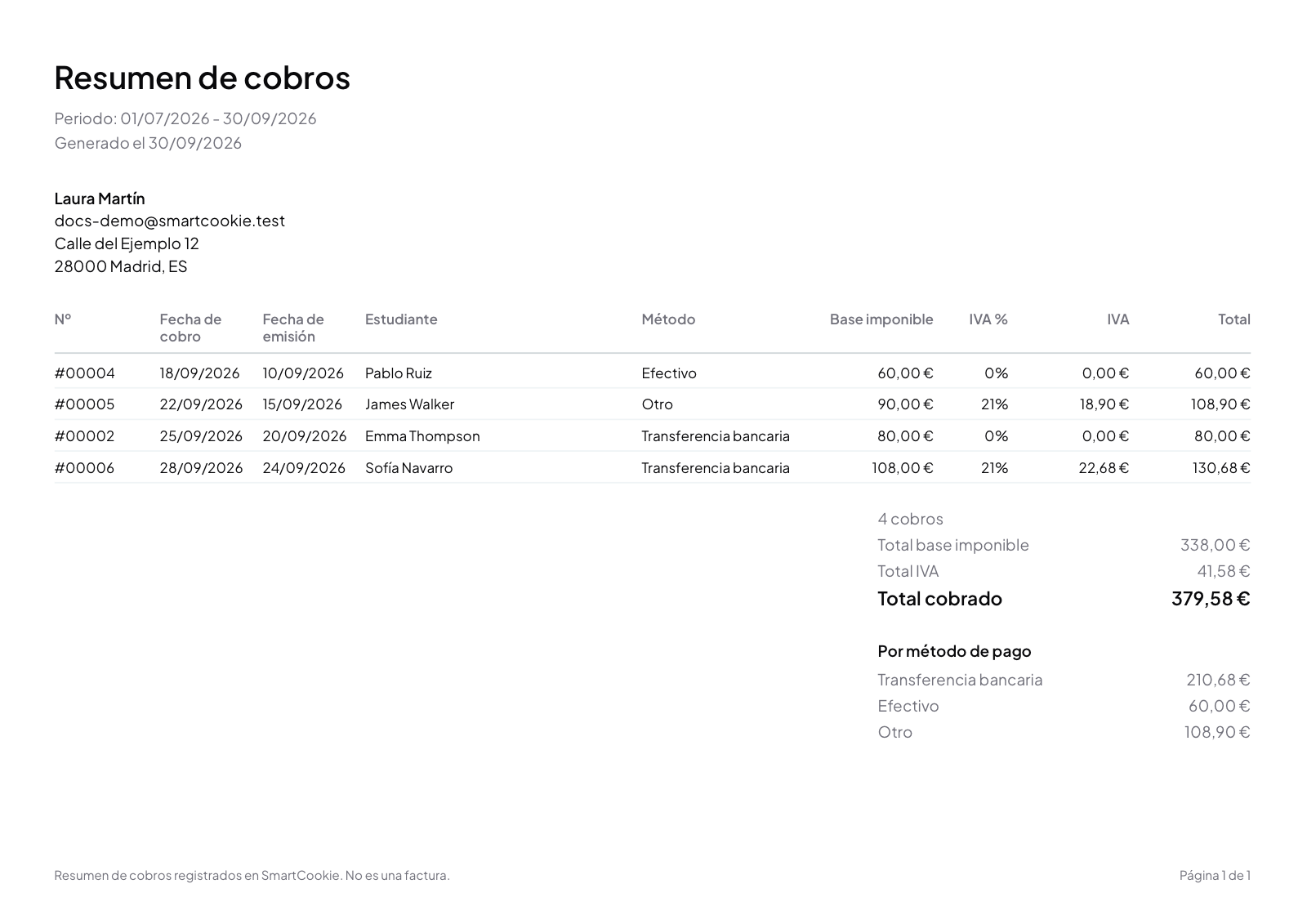Click issue date 24/09/2026

pos(304,468)
